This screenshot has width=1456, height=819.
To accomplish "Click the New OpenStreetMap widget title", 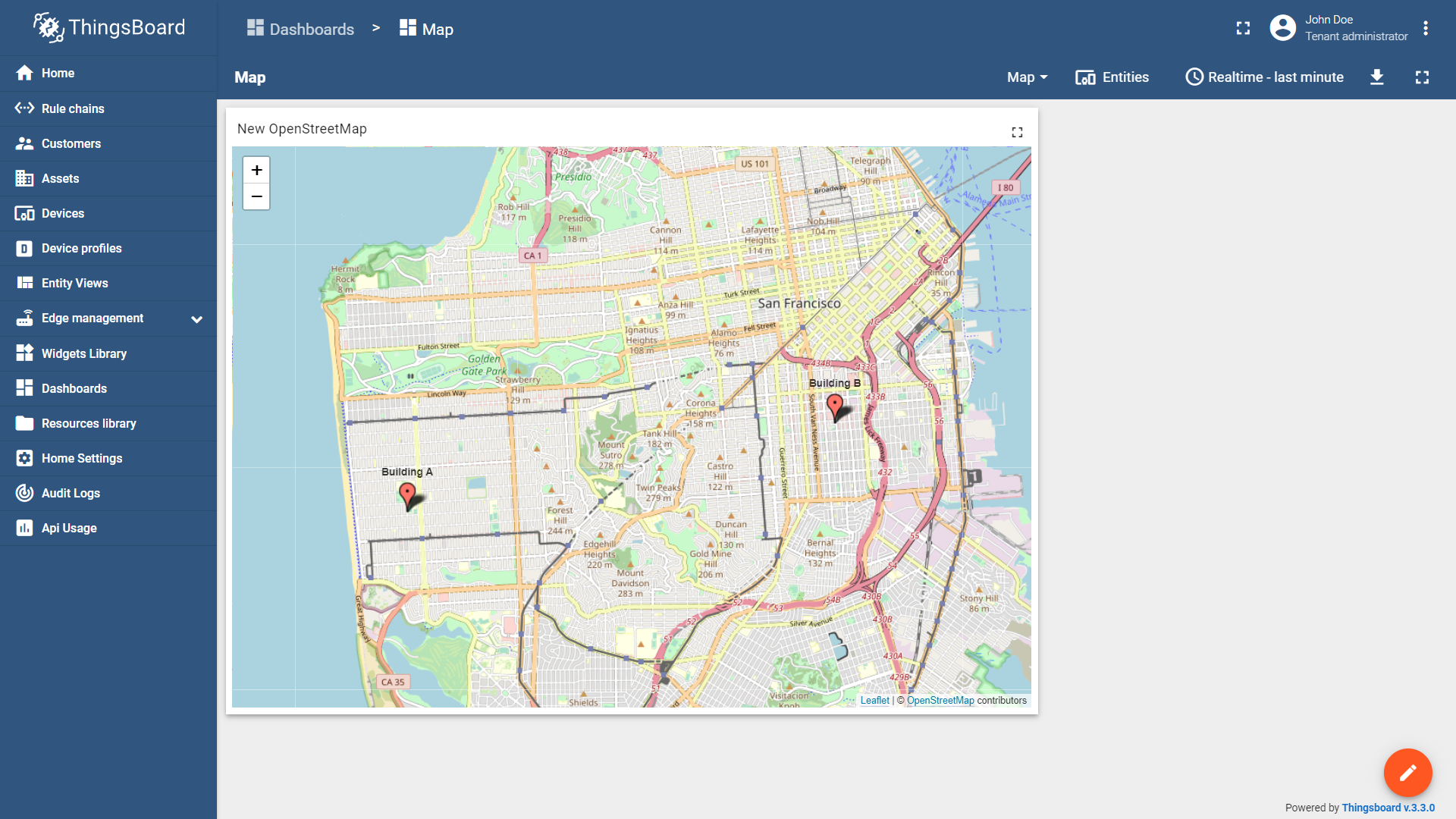I will 302,129.
